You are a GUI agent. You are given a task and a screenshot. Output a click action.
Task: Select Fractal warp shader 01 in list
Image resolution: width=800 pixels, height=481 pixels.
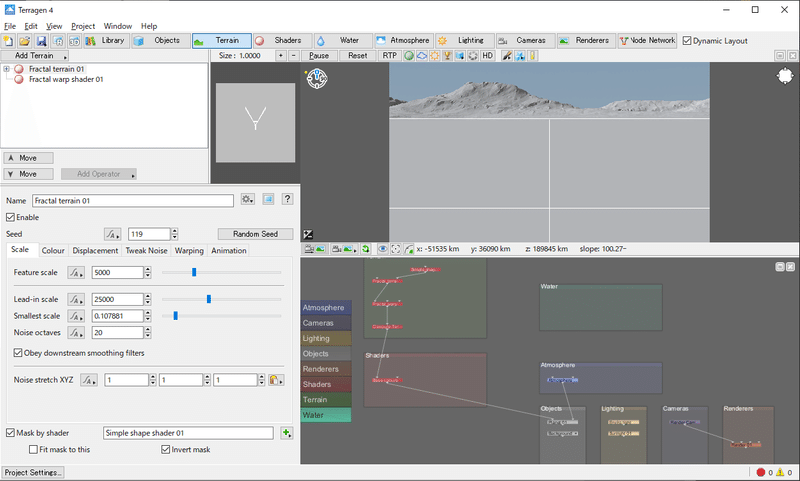click(66, 80)
